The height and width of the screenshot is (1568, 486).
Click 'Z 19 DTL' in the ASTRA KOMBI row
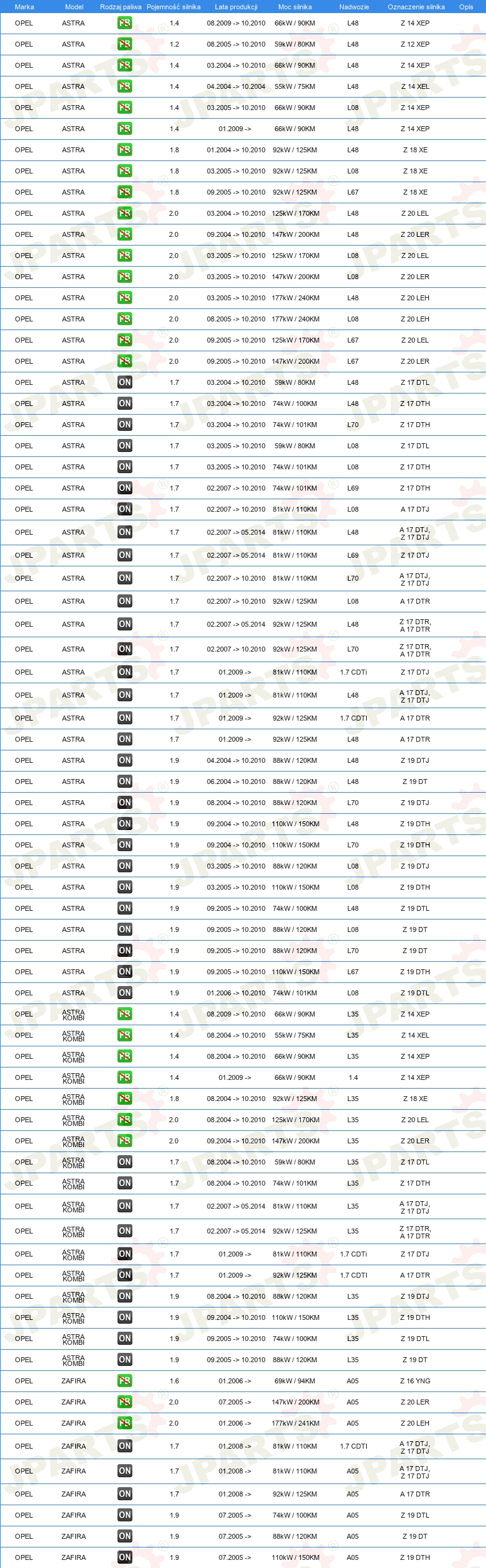point(415,1339)
